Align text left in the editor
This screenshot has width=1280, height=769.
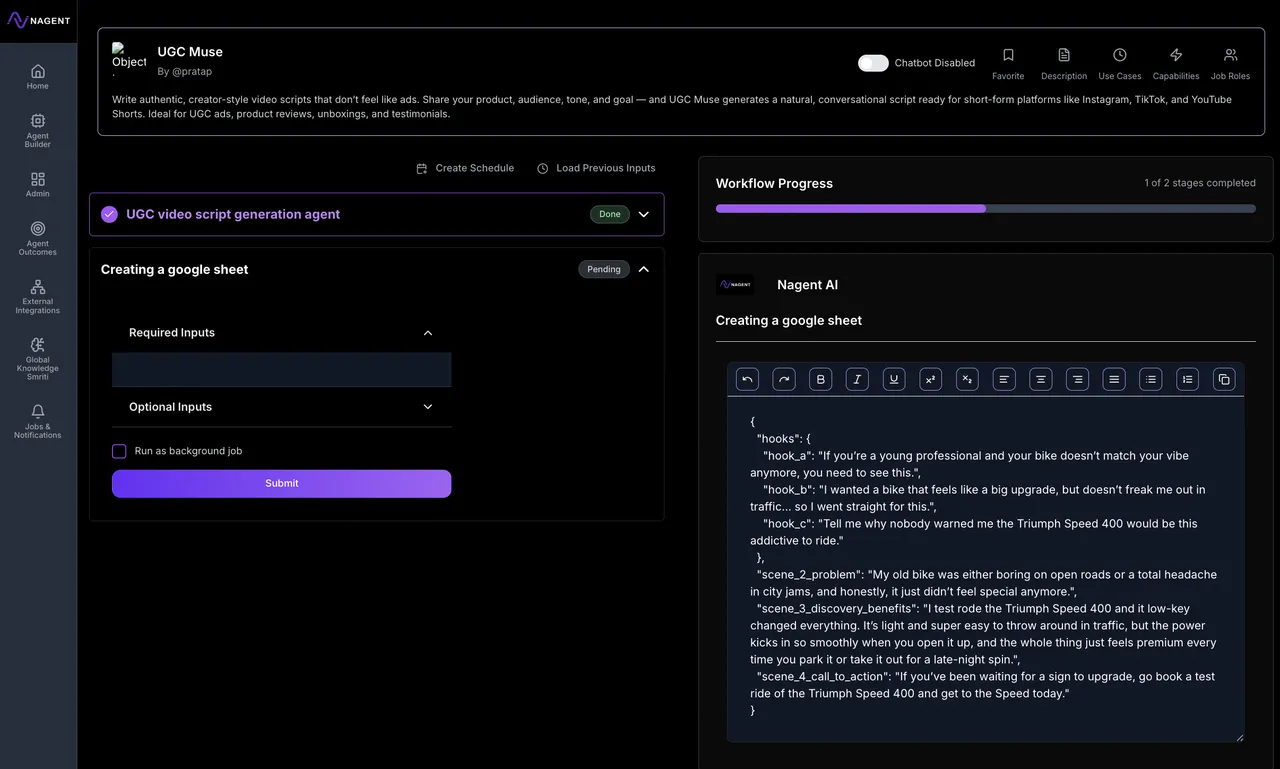(x=1004, y=379)
